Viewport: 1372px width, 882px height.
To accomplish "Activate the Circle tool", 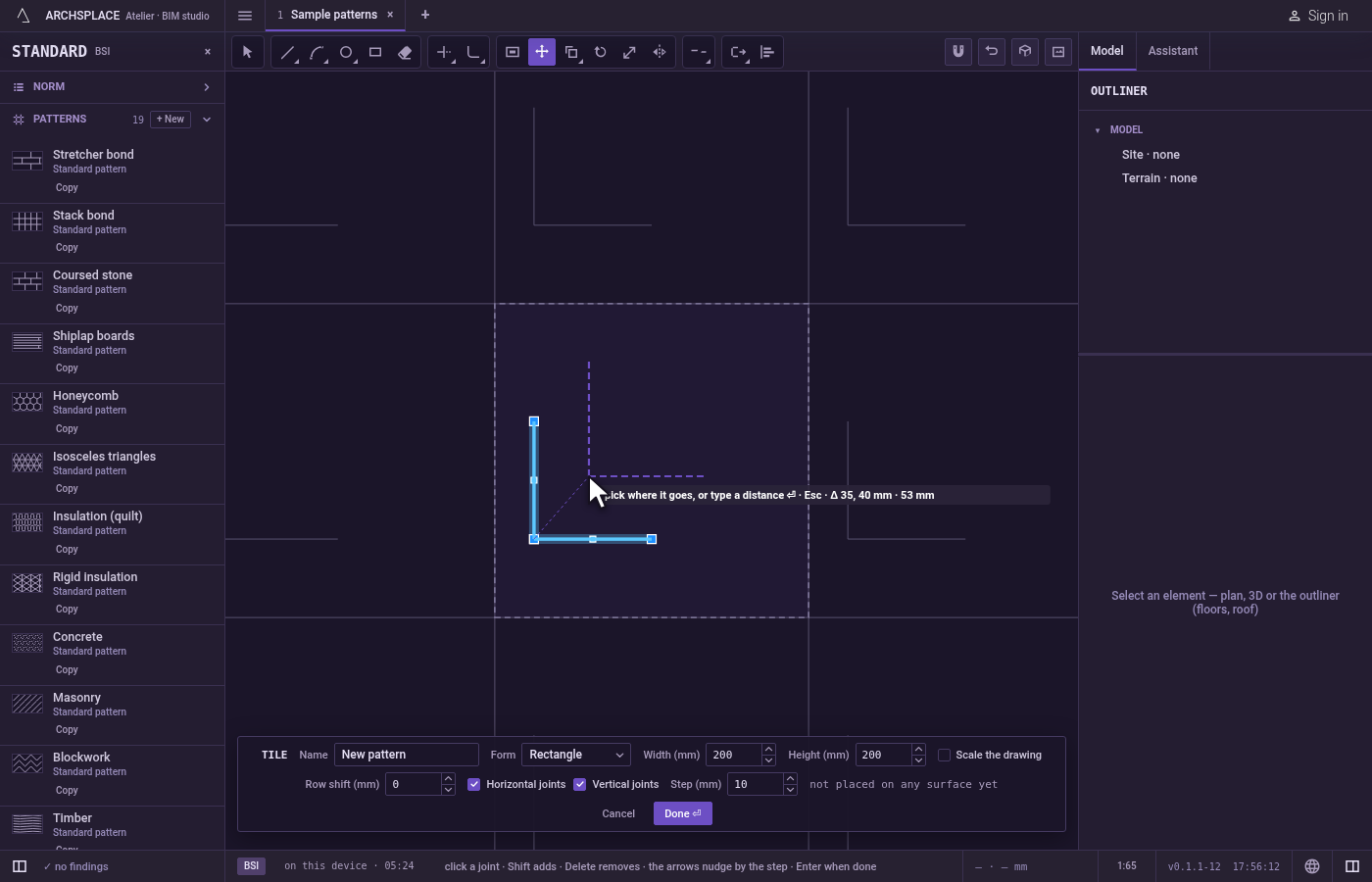I will [x=346, y=52].
